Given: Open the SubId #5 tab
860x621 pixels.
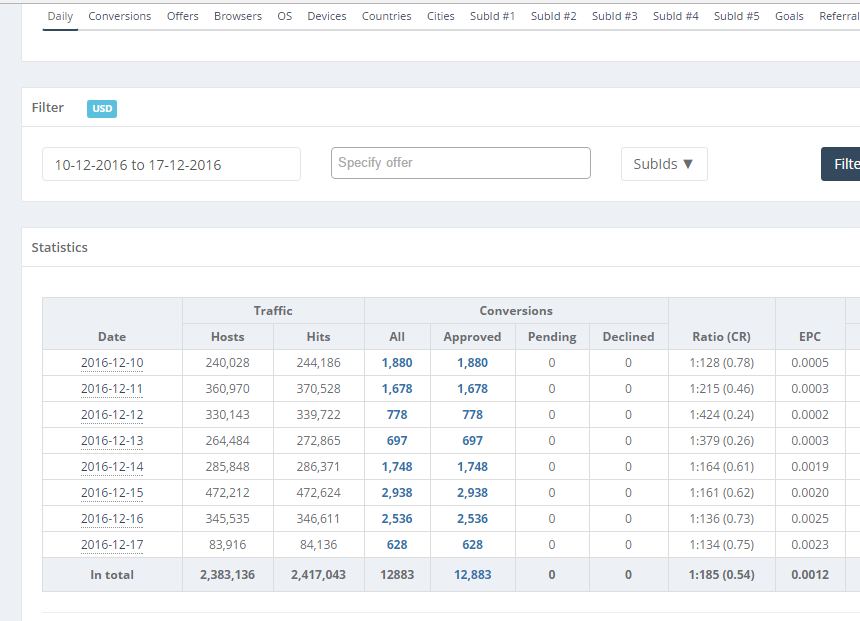Looking at the screenshot, I should tap(737, 16).
